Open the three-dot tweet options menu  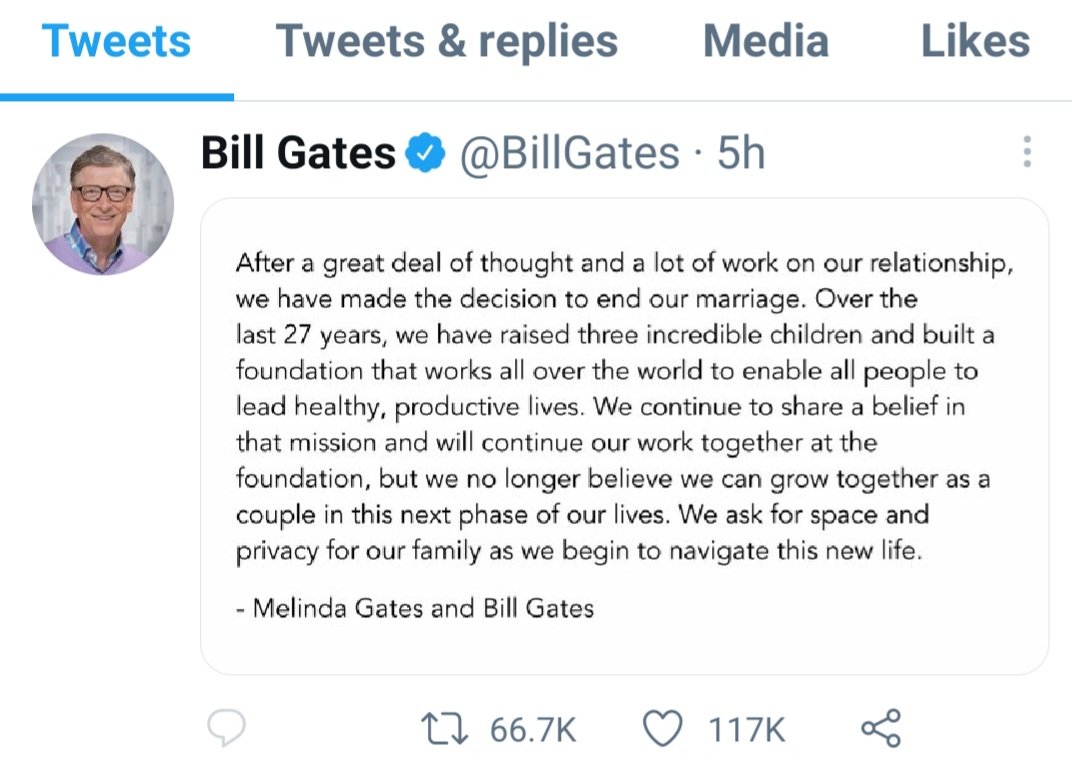[1027, 152]
